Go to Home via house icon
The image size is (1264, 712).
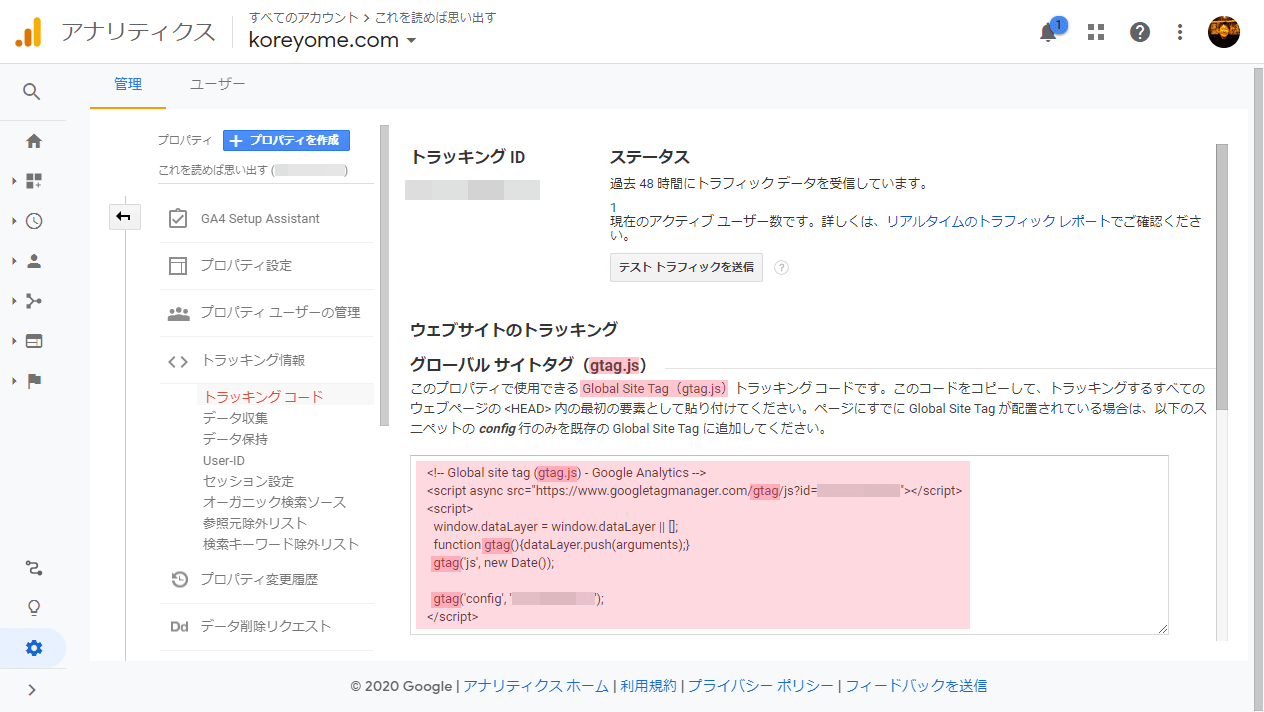(x=34, y=141)
